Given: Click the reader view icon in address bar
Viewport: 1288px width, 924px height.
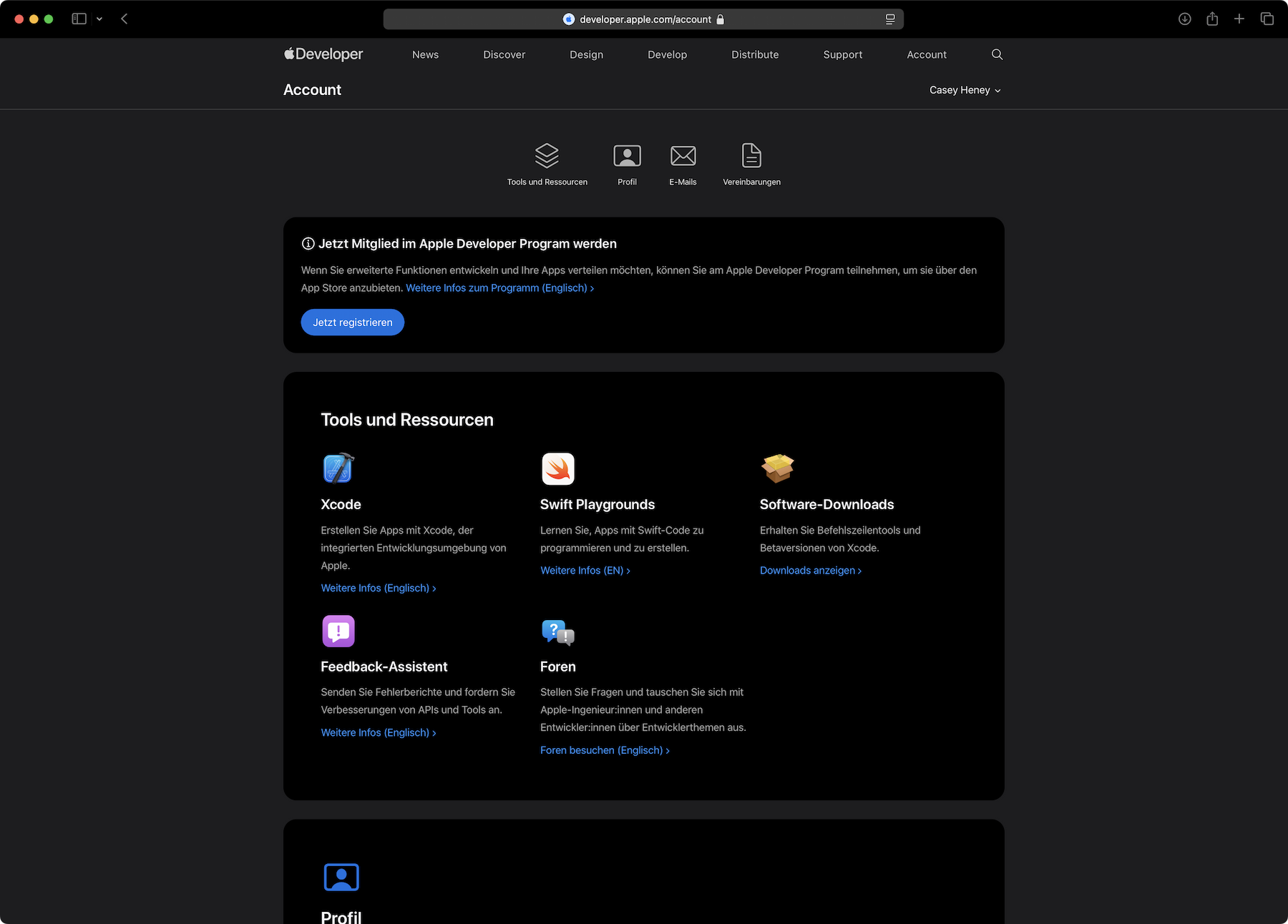Looking at the screenshot, I should tap(890, 19).
